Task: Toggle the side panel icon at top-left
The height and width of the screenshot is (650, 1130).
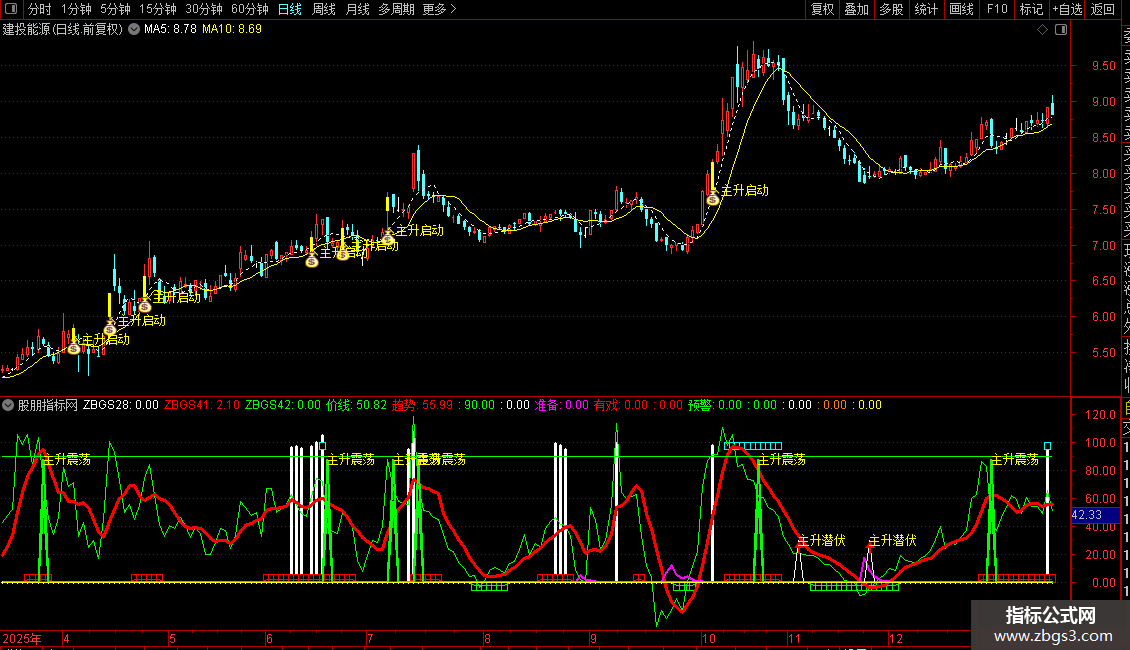Action: [11, 9]
